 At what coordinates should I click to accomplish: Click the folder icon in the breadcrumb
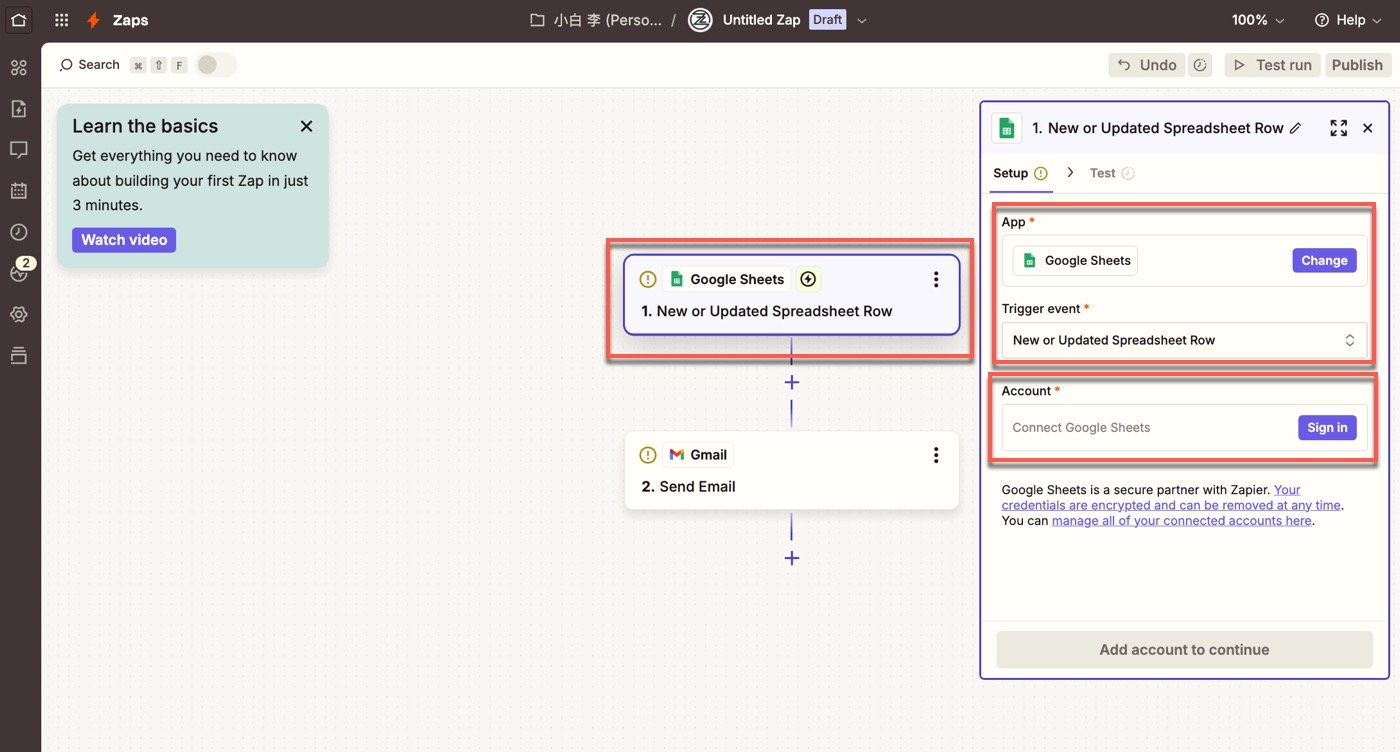(537, 20)
